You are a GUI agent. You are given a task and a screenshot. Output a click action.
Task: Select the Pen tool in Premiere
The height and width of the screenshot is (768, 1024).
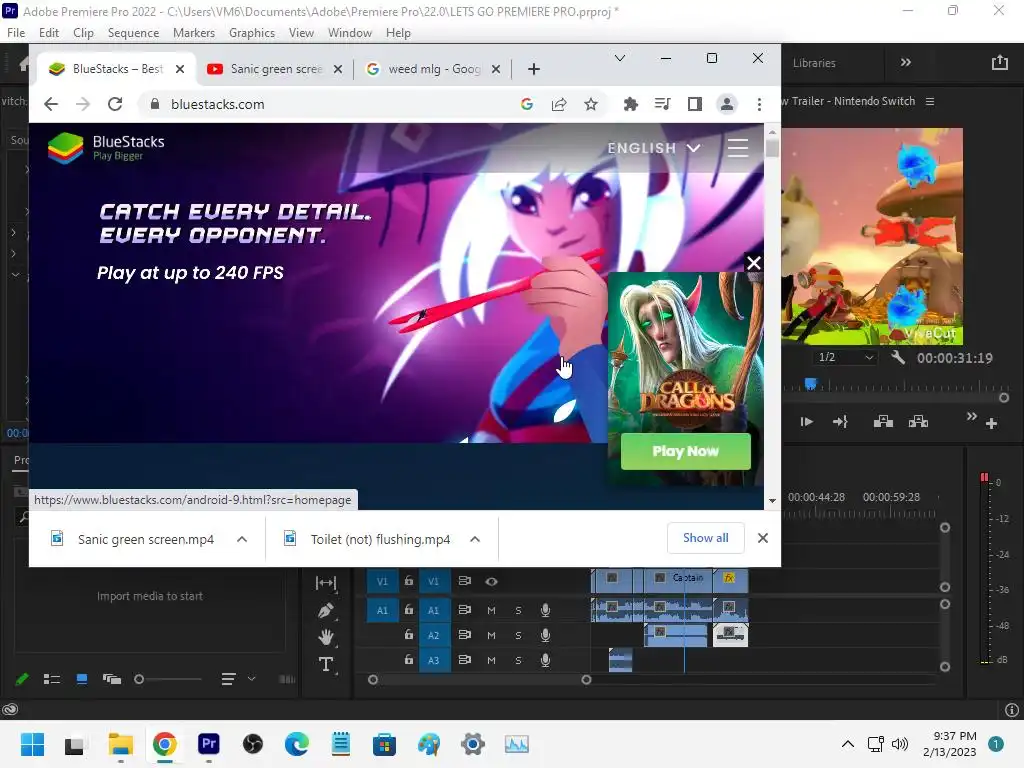pyautogui.click(x=325, y=611)
